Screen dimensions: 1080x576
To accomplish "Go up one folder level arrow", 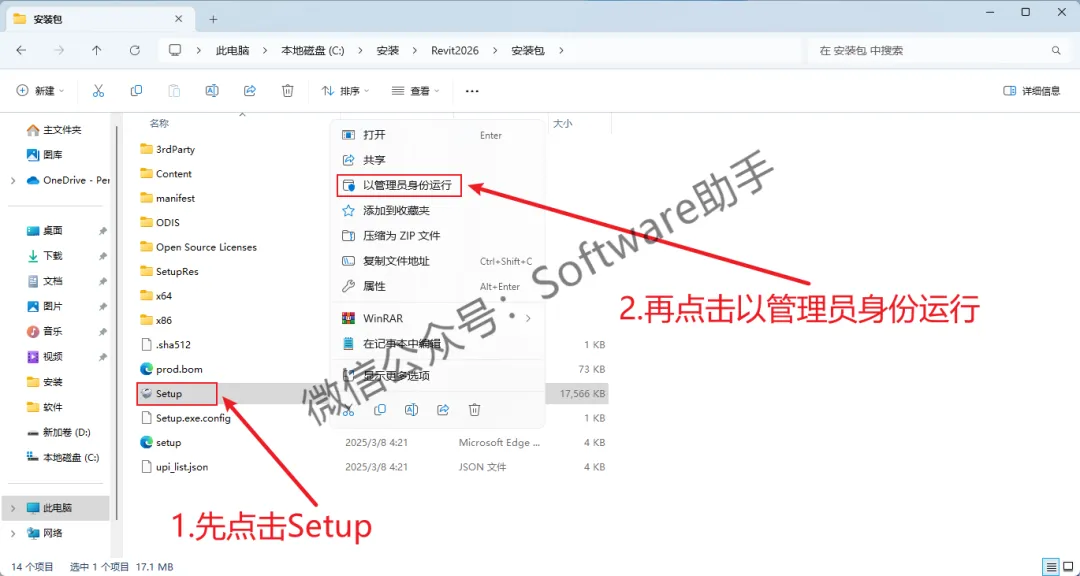I will click(x=96, y=50).
